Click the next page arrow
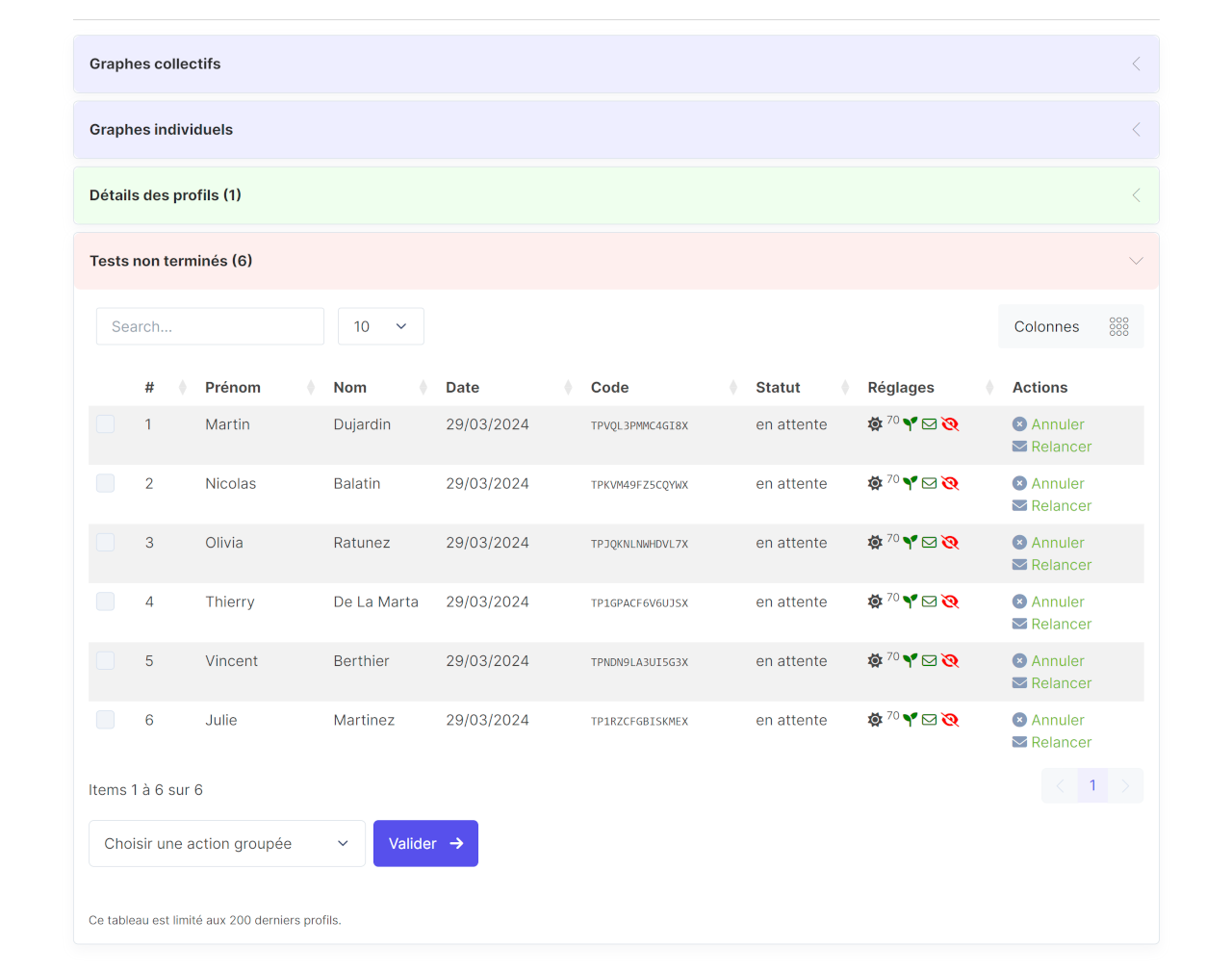The width and height of the screenshot is (1232, 972). pyautogui.click(x=1125, y=785)
